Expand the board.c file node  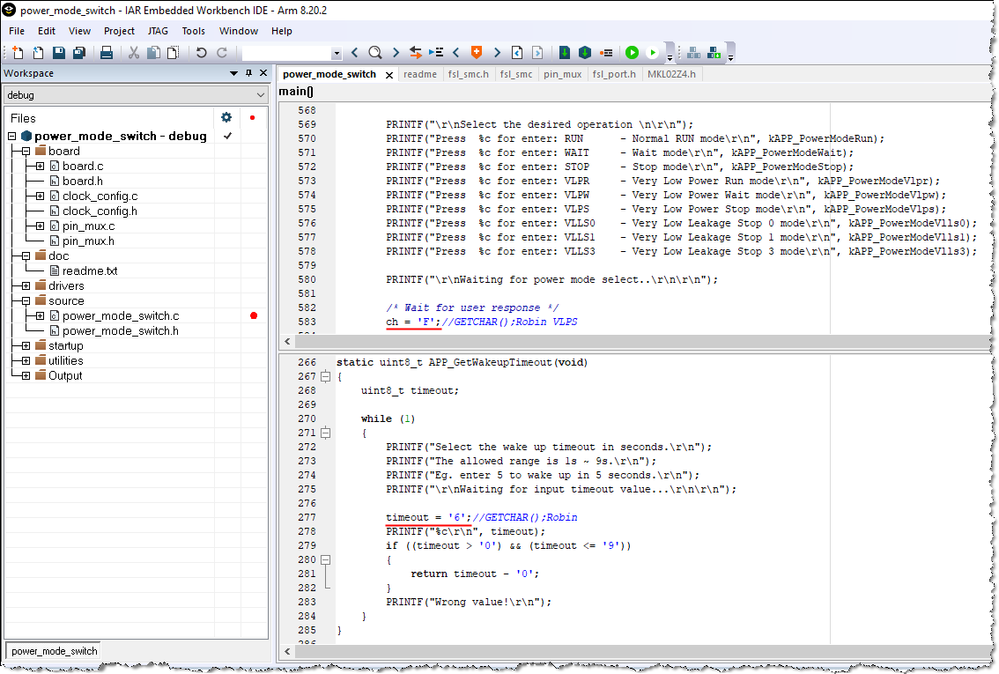click(40, 166)
